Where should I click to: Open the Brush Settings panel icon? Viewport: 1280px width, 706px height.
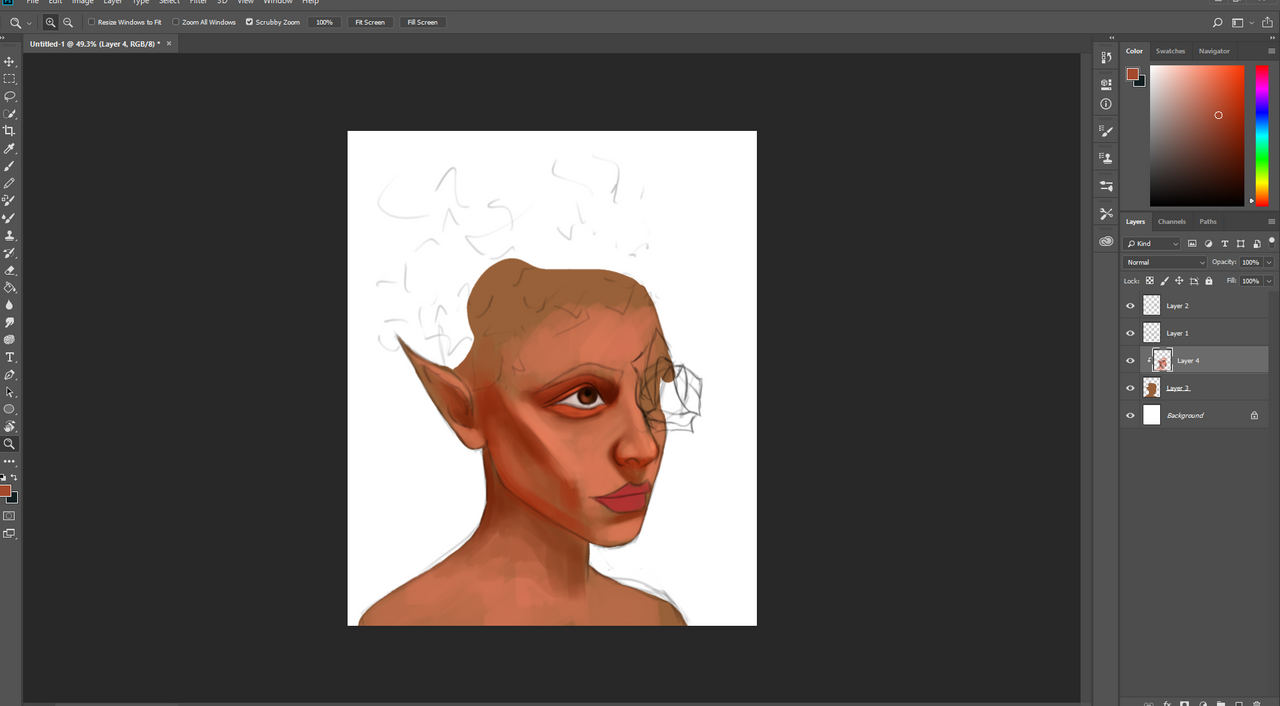point(1106,131)
